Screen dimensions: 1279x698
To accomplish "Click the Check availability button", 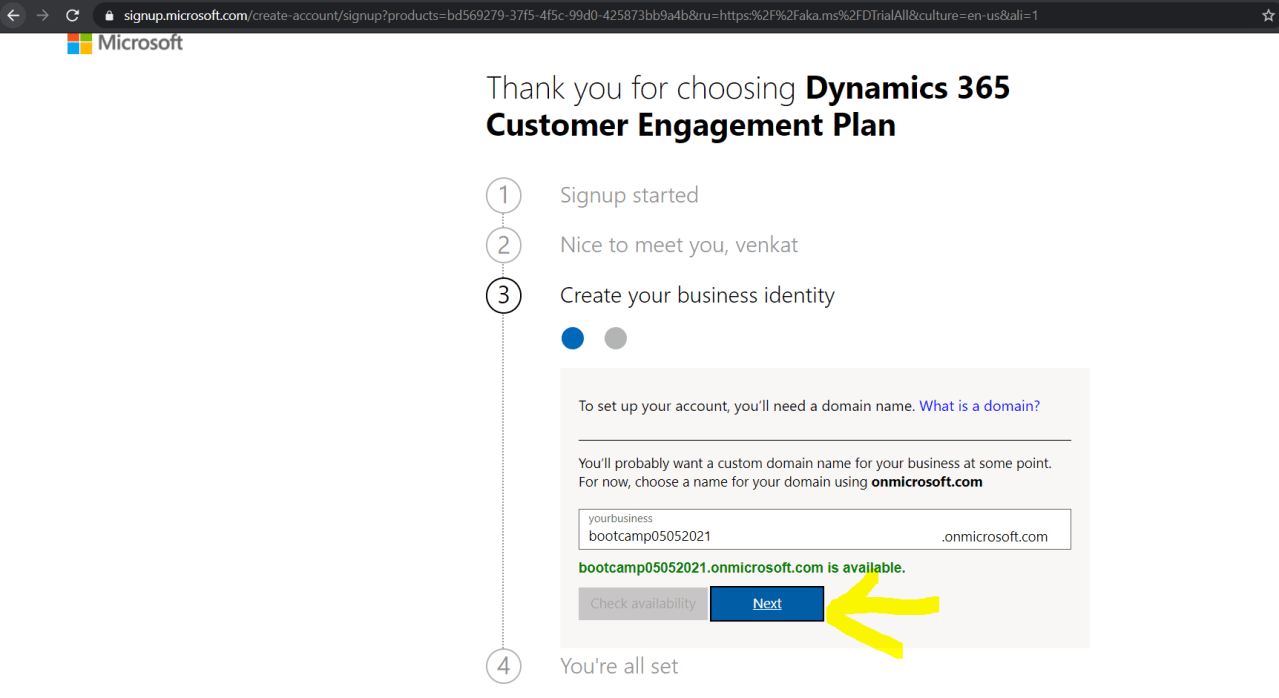I will point(642,604).
